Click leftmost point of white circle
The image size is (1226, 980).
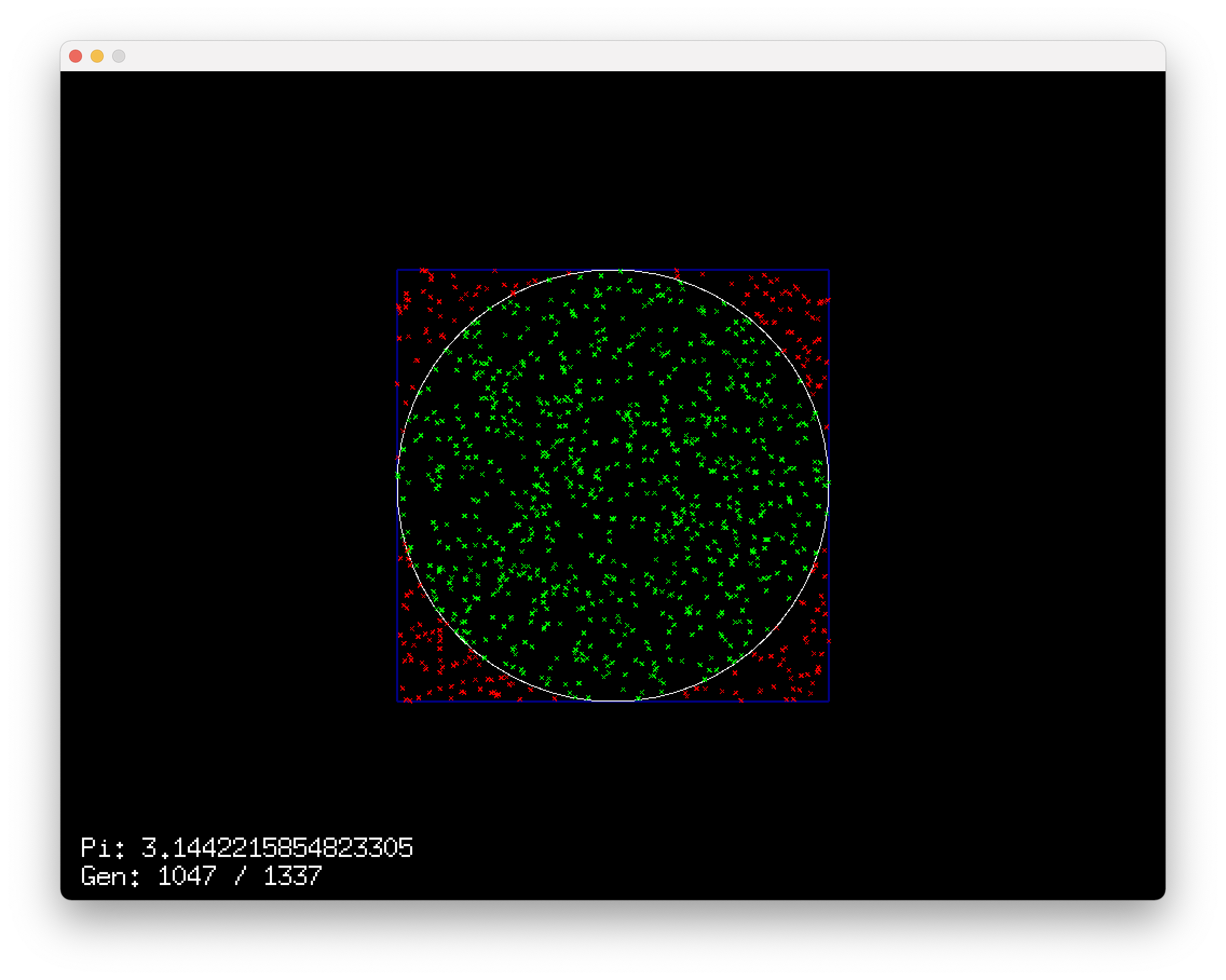pos(398,486)
